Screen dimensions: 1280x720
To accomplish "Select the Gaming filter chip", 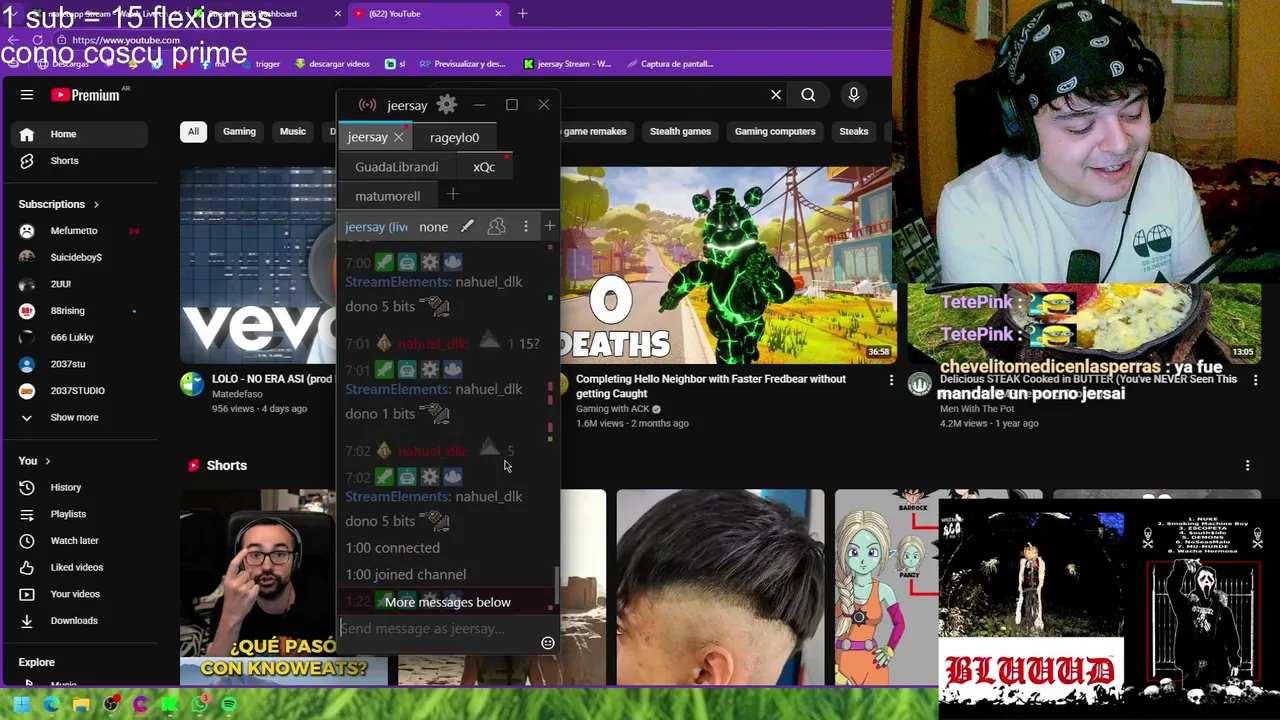I will (x=239, y=131).
